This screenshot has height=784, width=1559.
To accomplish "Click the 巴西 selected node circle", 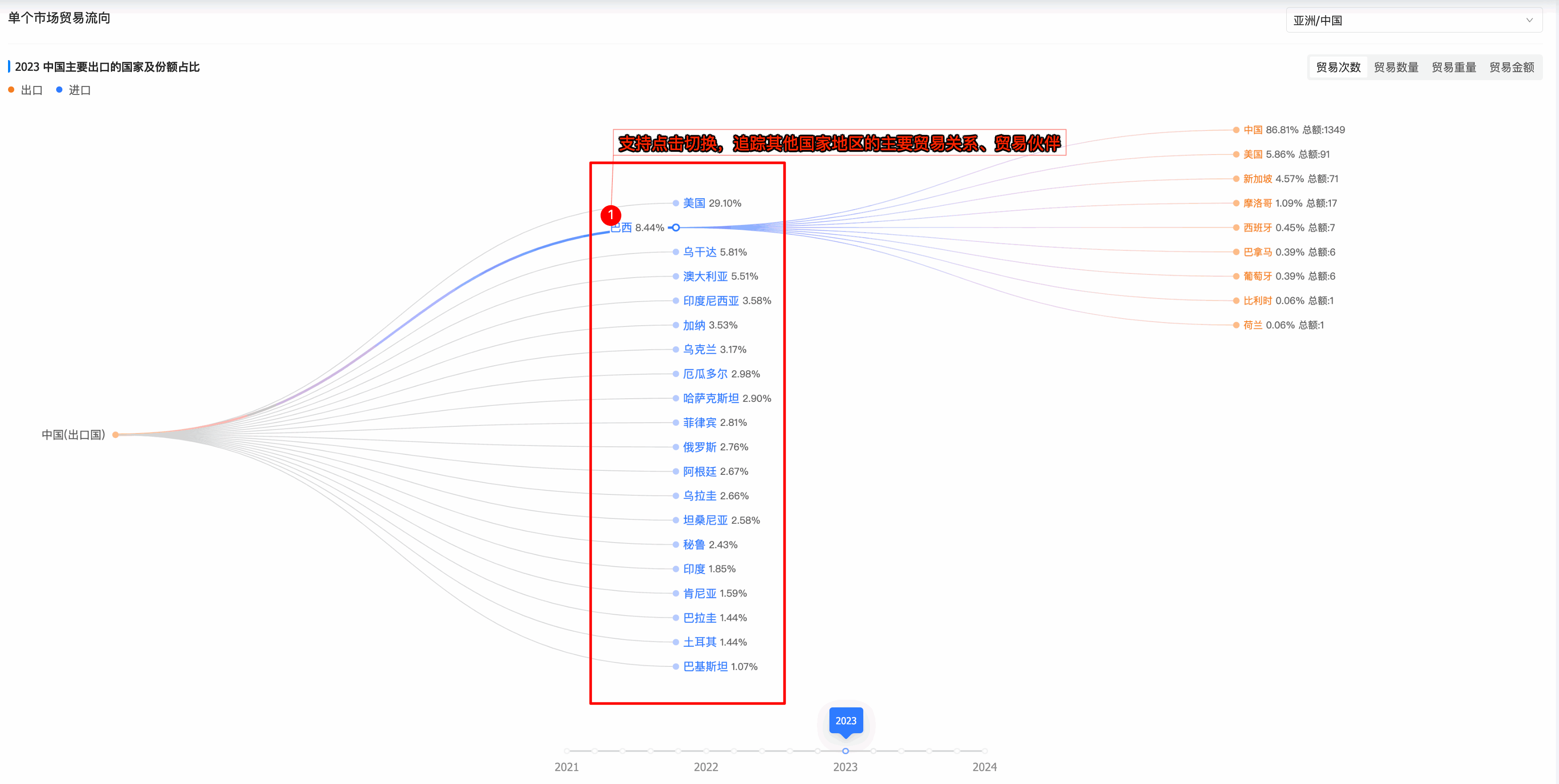I will 676,228.
